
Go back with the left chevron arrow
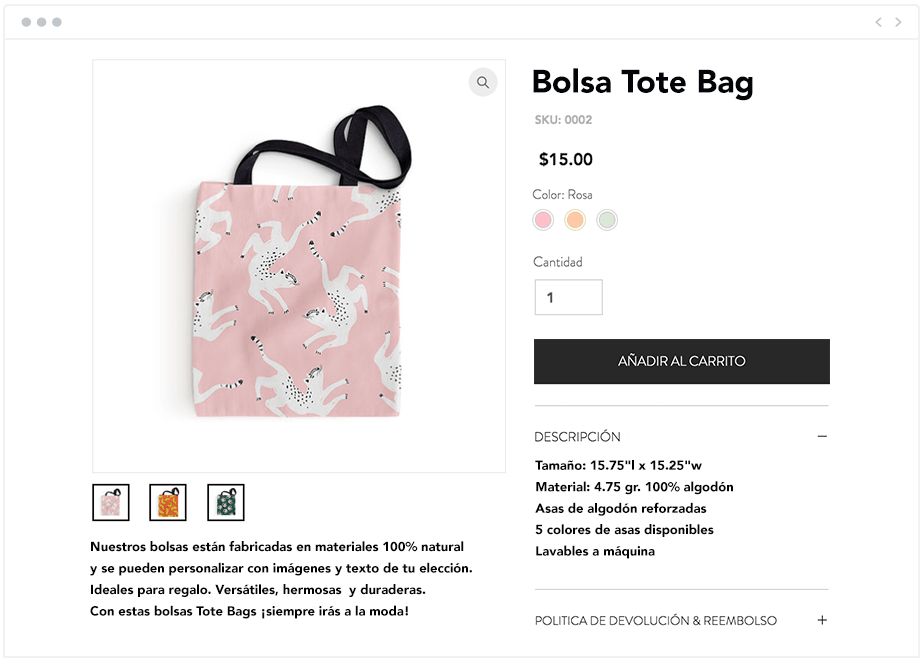tap(878, 22)
